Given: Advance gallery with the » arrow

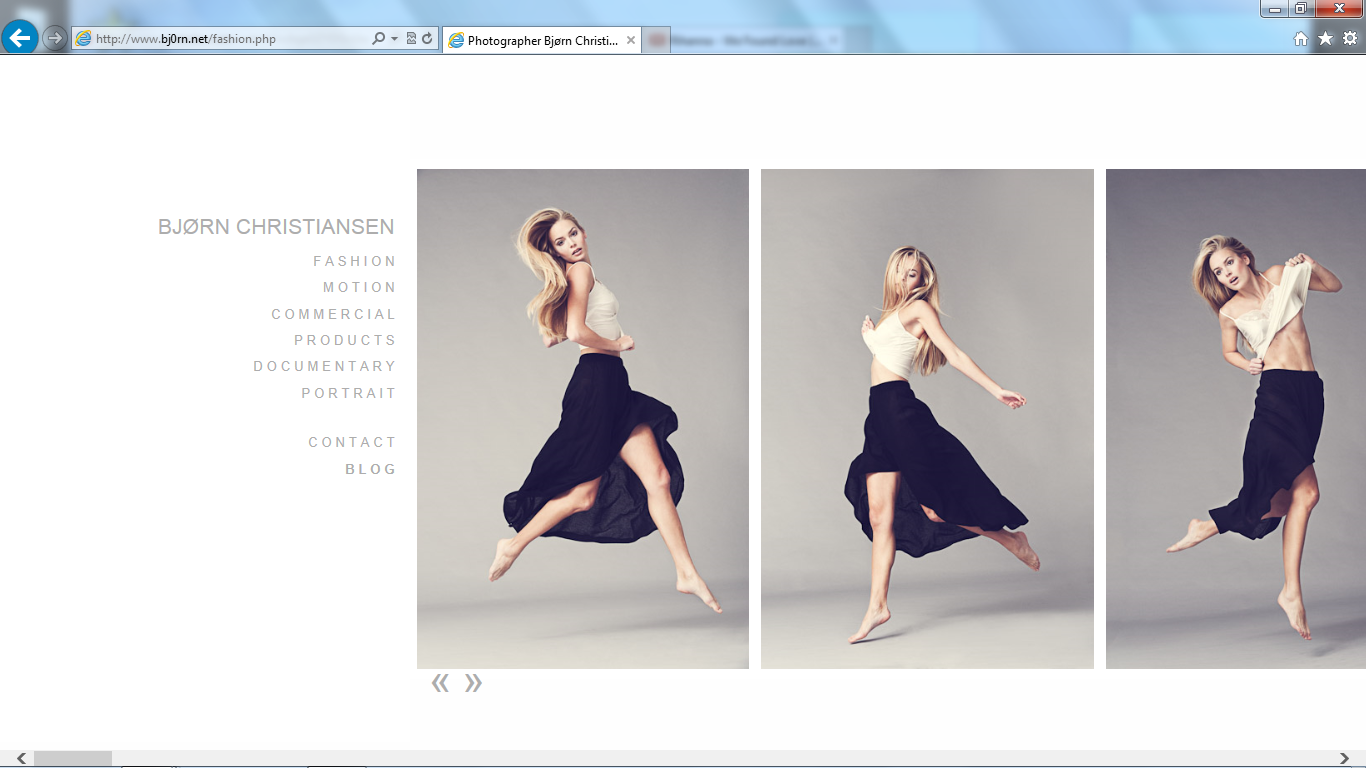Looking at the screenshot, I should click(x=474, y=683).
